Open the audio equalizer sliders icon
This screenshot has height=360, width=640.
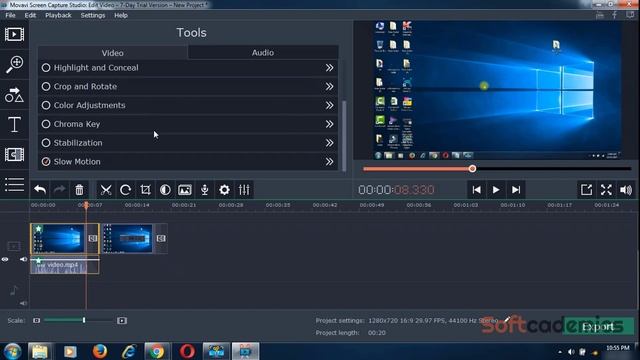point(244,190)
